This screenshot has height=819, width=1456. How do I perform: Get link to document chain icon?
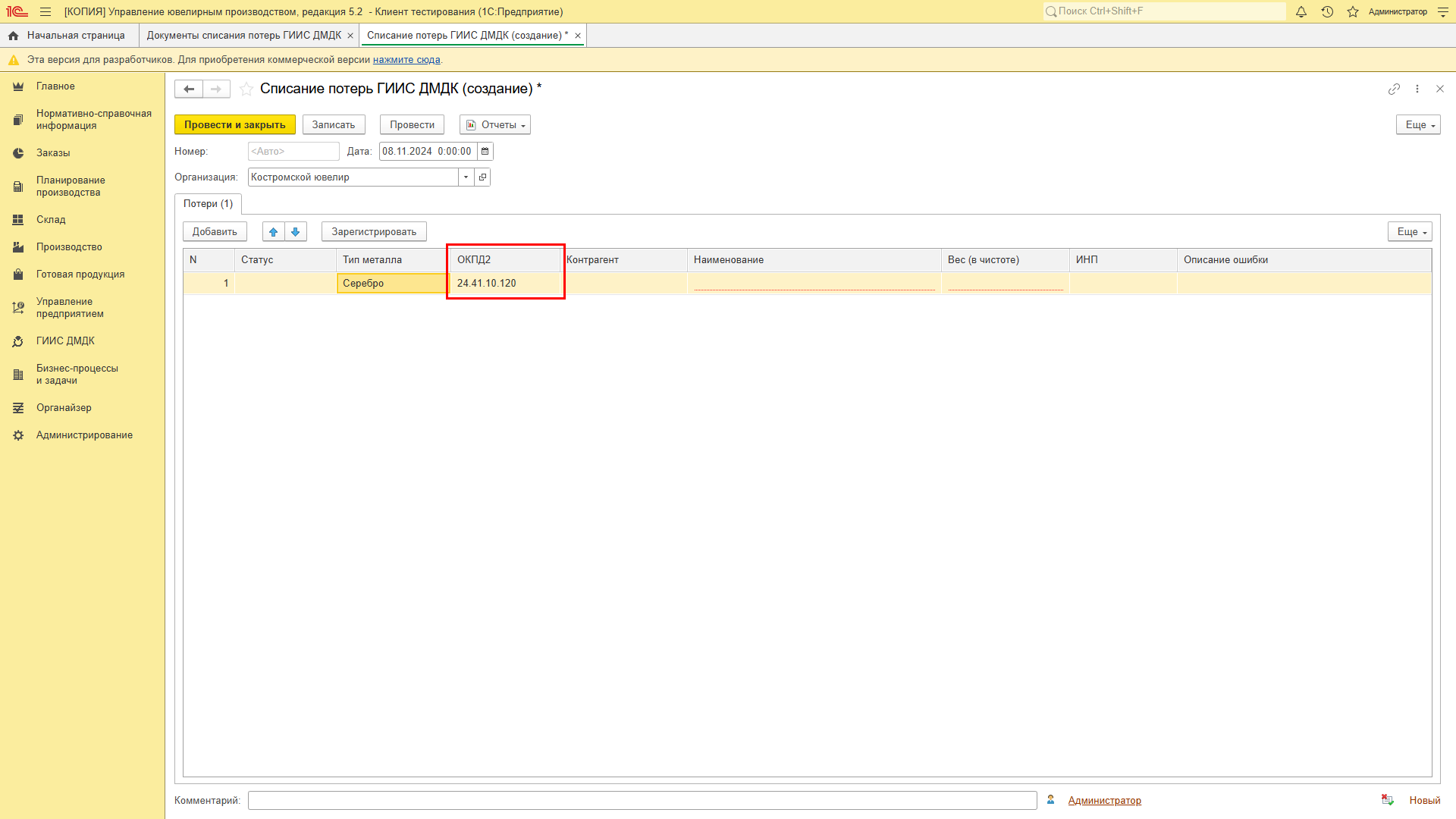tap(1394, 89)
